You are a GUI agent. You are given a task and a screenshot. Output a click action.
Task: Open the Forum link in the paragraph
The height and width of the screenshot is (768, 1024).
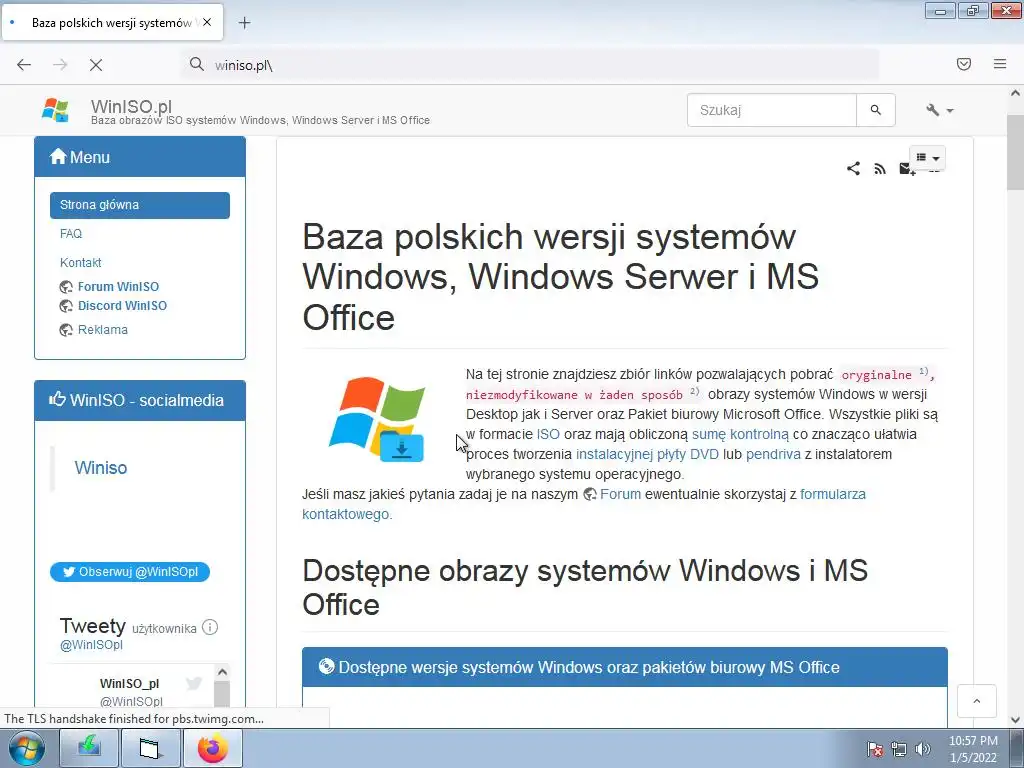[620, 494]
